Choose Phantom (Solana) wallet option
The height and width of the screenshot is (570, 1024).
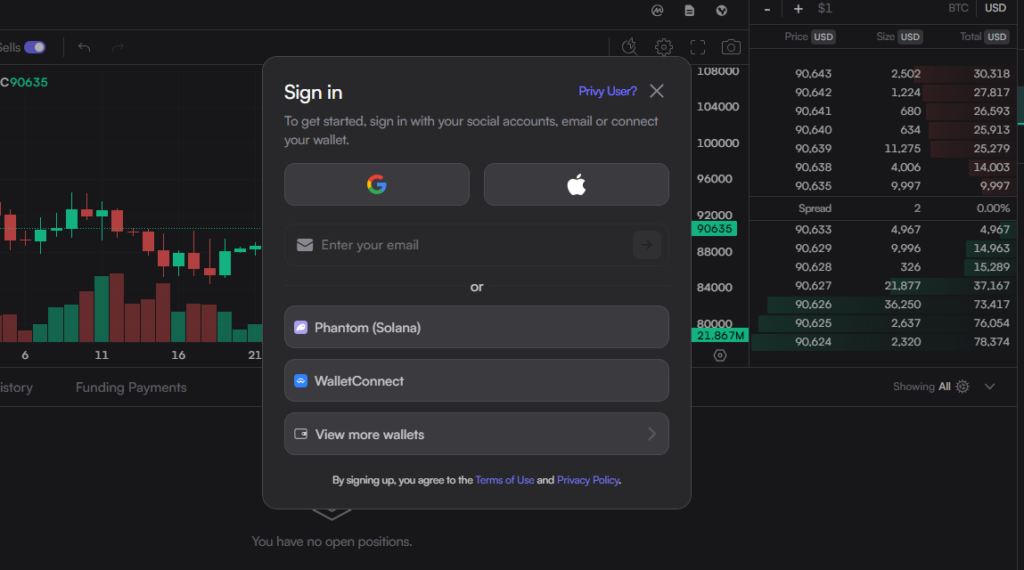click(476, 327)
